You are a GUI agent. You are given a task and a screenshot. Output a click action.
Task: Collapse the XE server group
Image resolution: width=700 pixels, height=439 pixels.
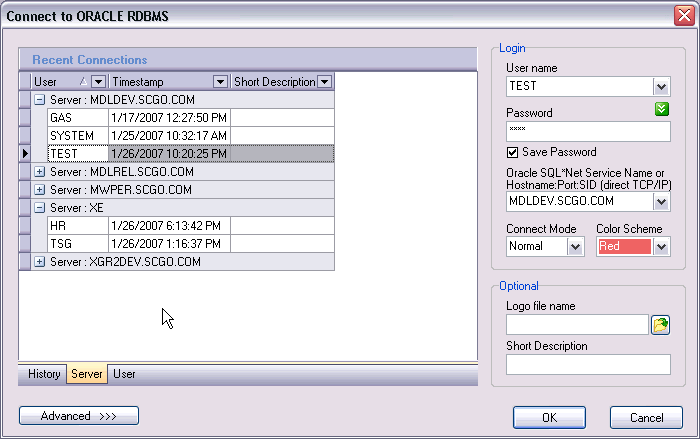(40, 208)
